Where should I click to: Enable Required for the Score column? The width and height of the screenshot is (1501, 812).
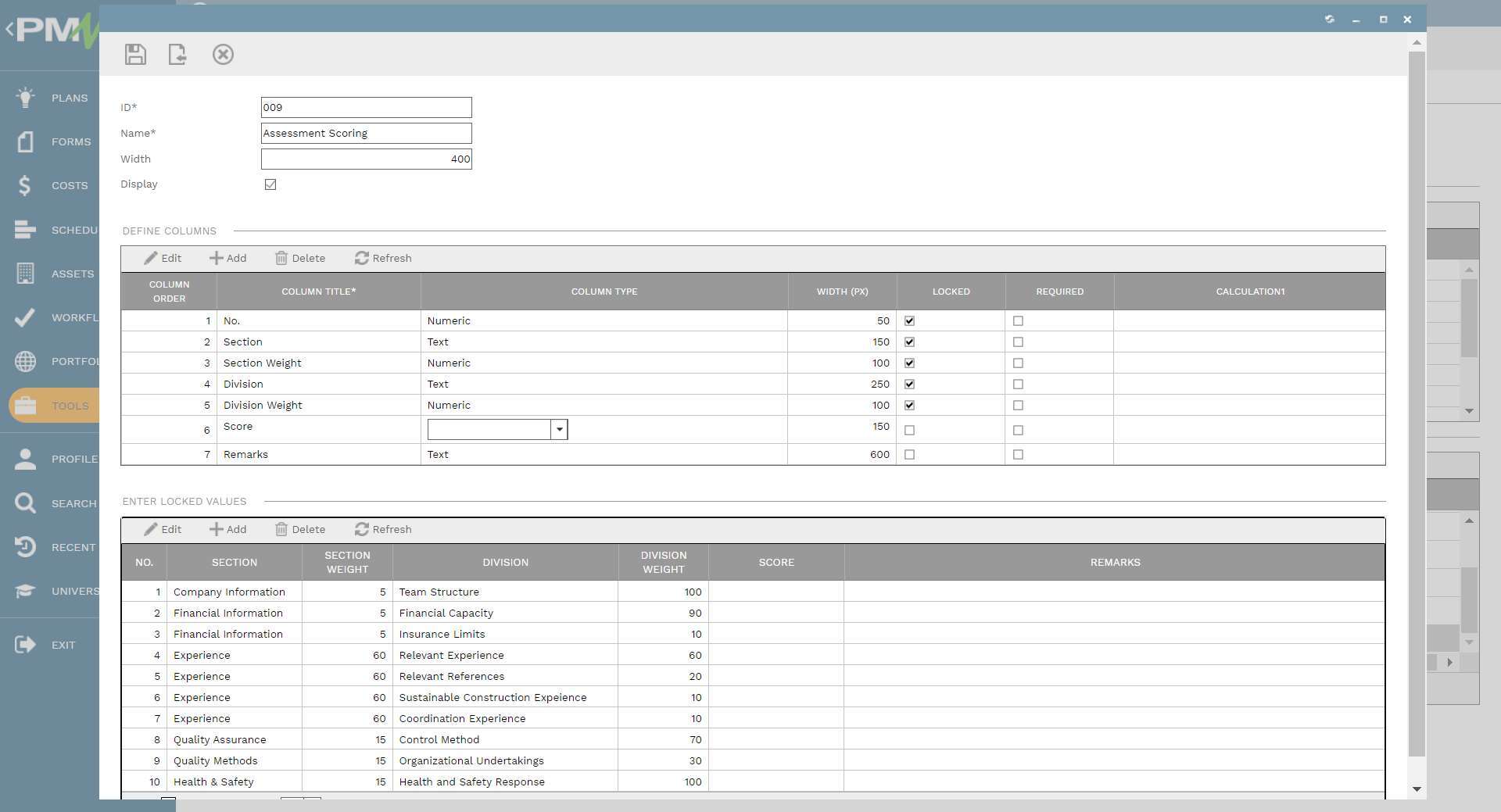pyautogui.click(x=1018, y=430)
